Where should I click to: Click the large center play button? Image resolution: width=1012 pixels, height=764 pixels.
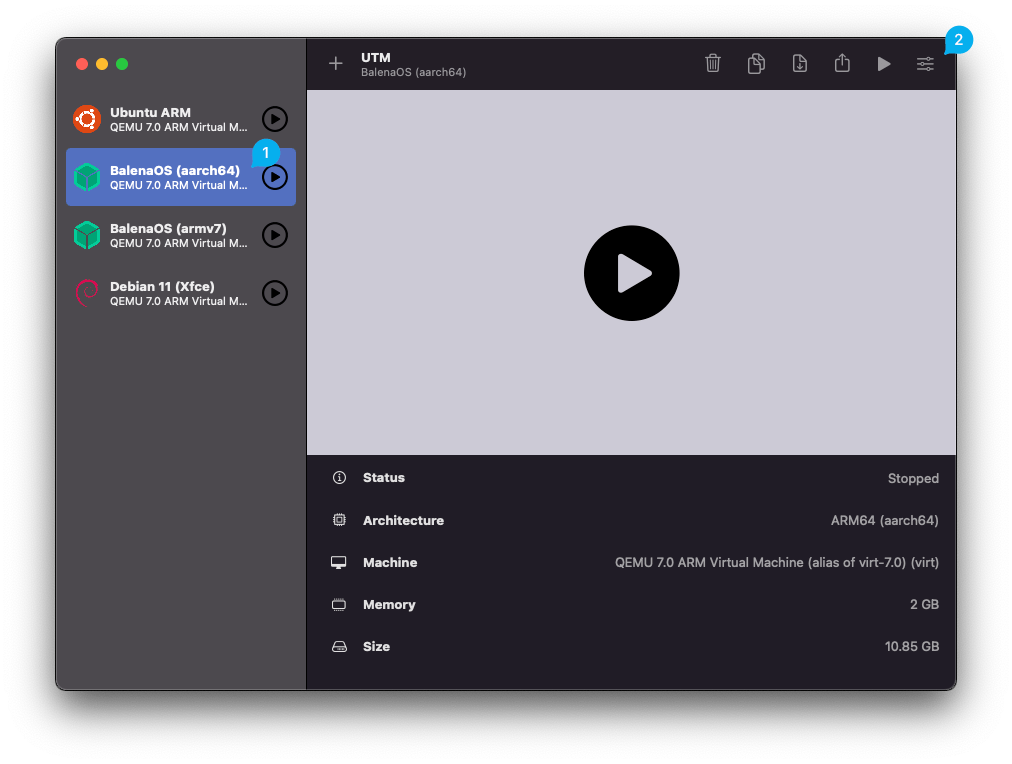pyautogui.click(x=631, y=273)
